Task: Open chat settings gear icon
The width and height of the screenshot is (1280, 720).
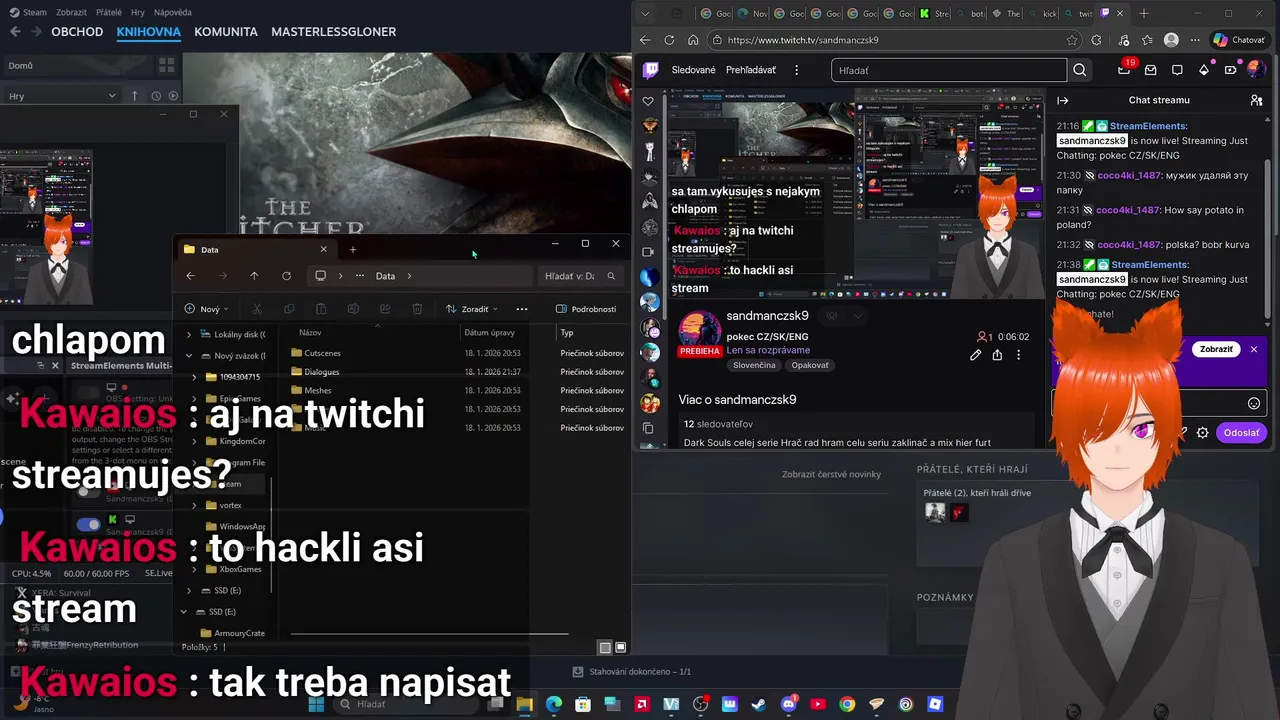Action: click(1203, 433)
